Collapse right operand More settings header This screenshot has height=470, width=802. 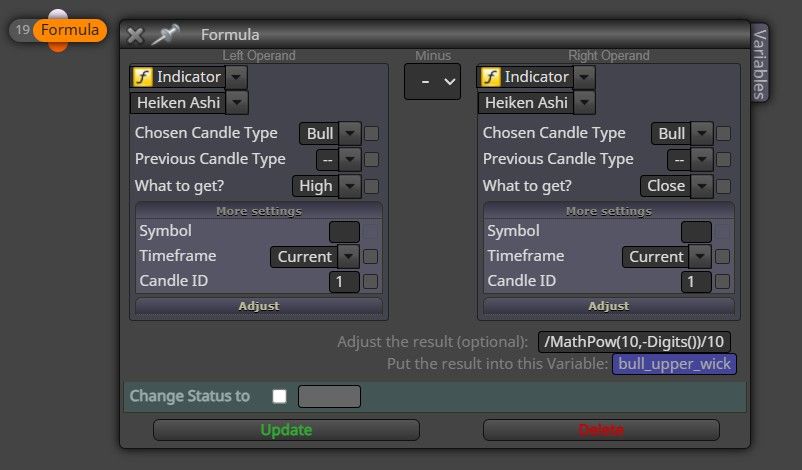coord(609,211)
